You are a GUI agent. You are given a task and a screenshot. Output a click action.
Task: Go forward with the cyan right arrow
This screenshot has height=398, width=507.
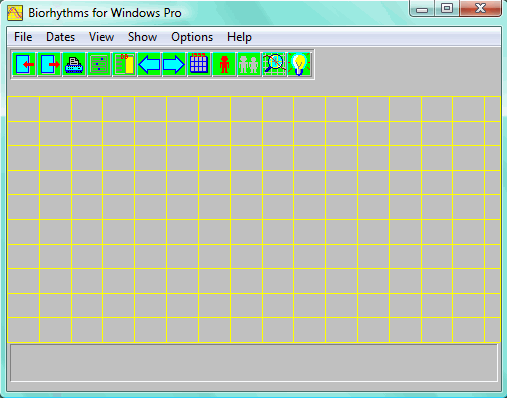(174, 64)
